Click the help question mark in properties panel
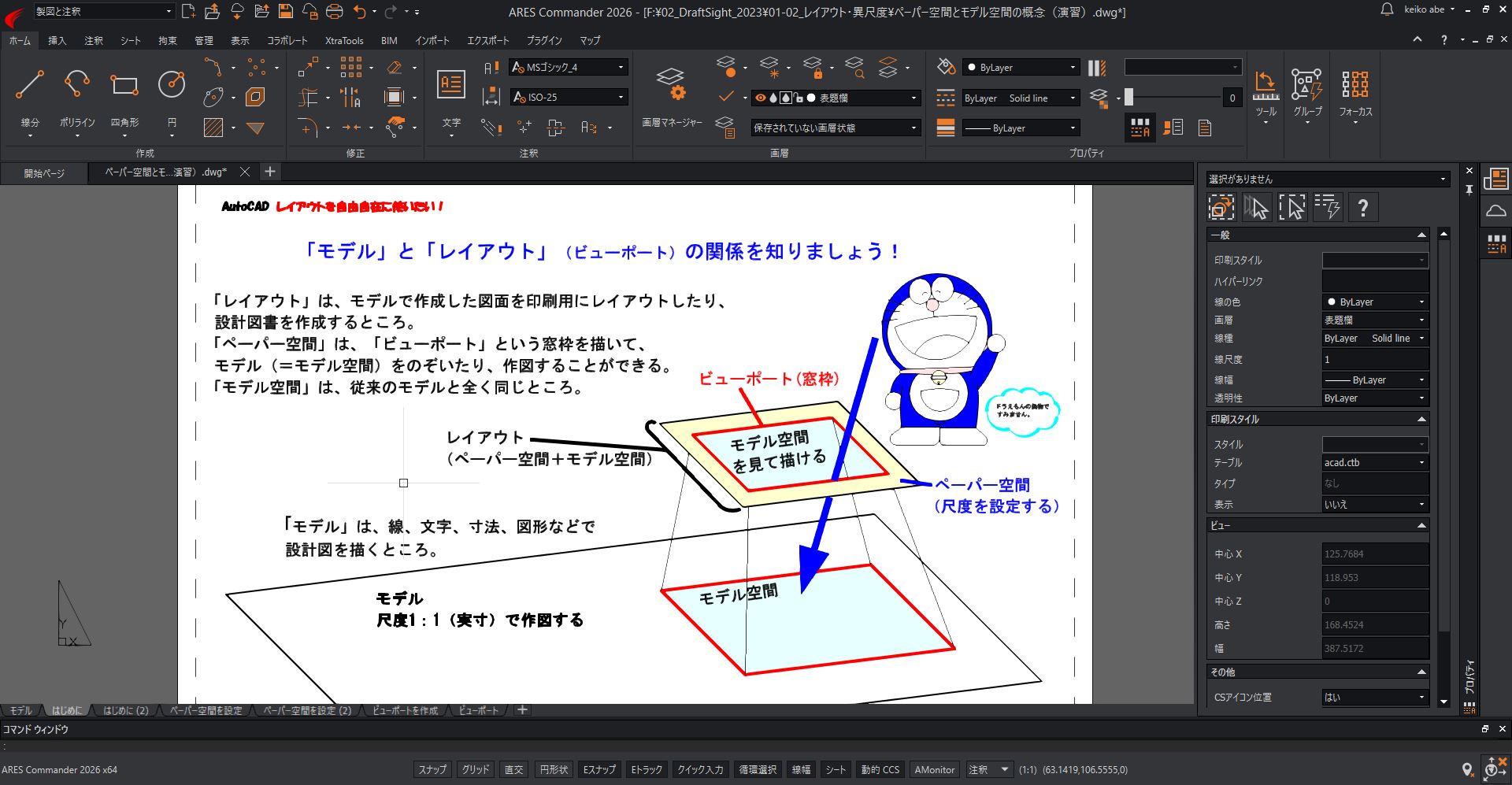Viewport: 1512px width, 785px height. click(x=1363, y=208)
